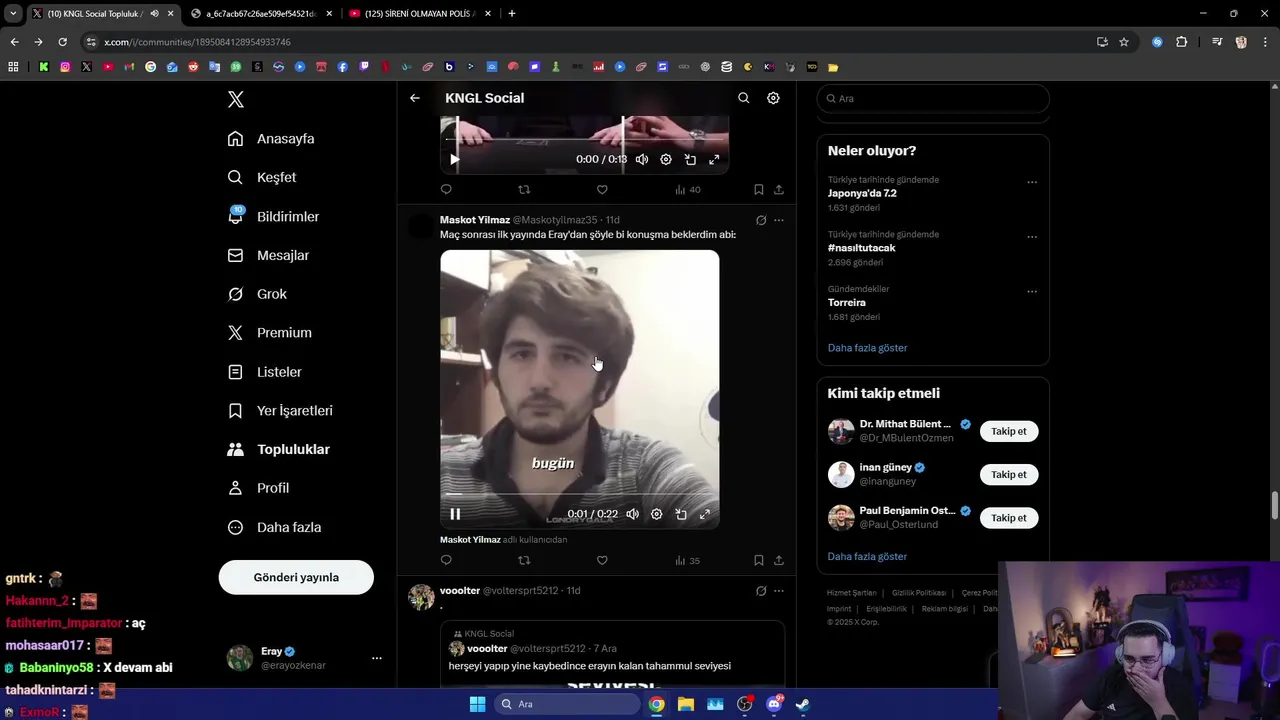View analytics of post with 35 views
The width and height of the screenshot is (1280, 720).
pos(687,560)
